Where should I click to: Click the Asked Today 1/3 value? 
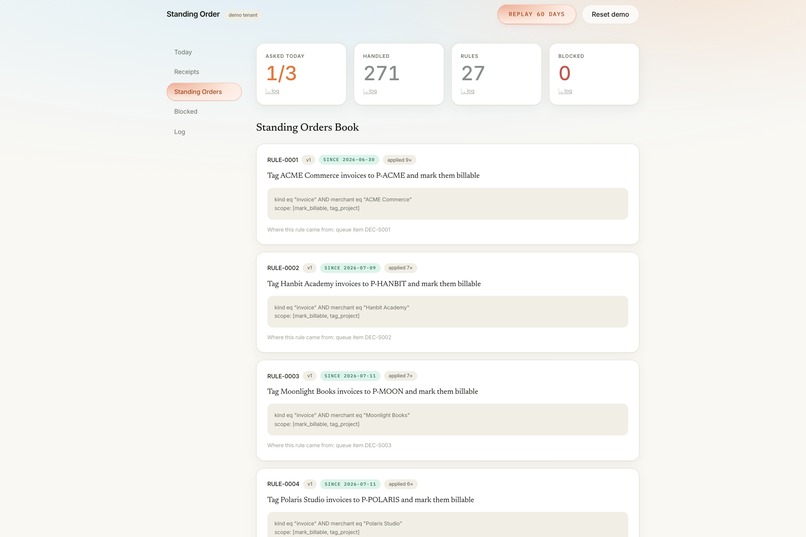tap(281, 73)
